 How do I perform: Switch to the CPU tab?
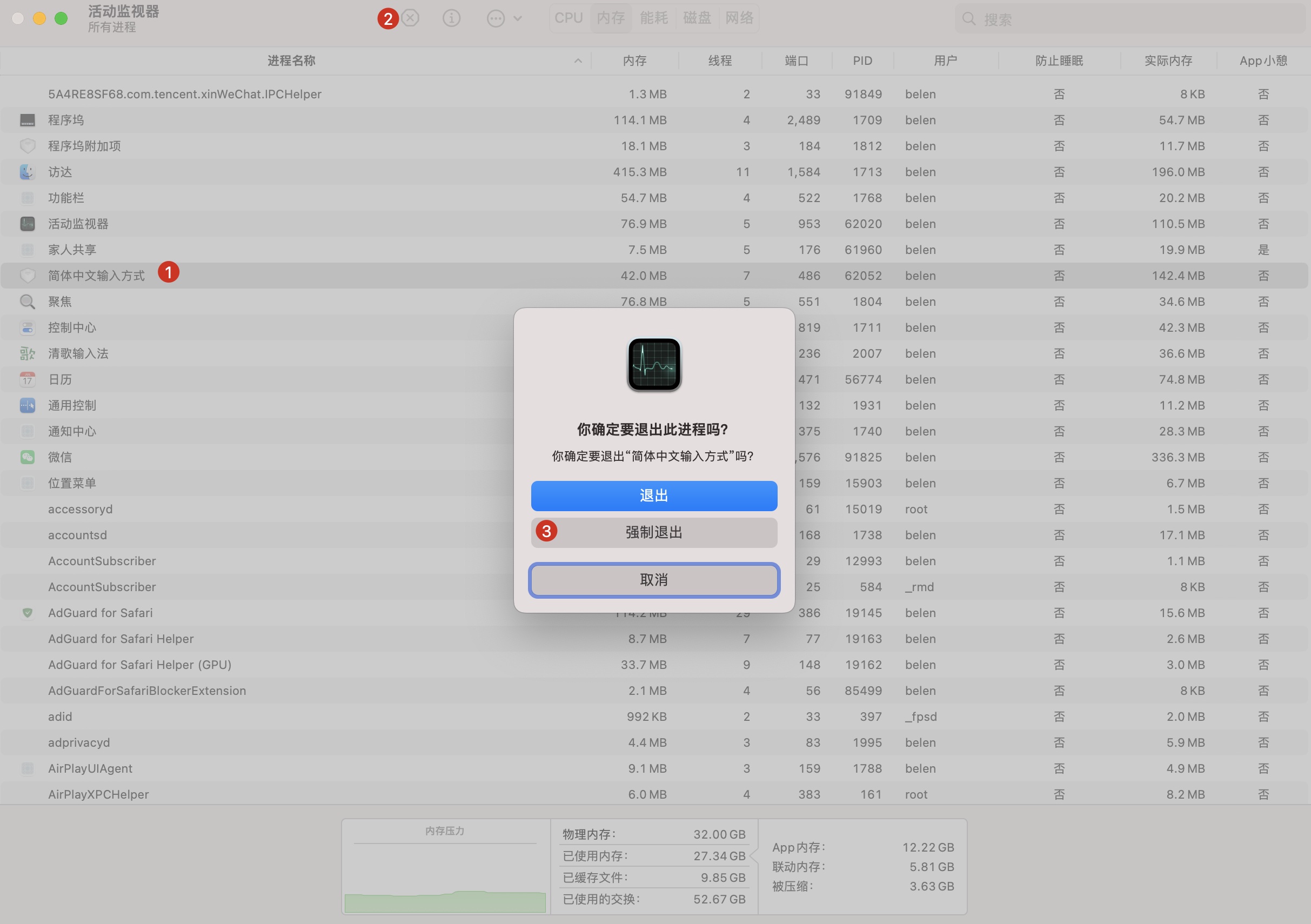click(x=568, y=18)
